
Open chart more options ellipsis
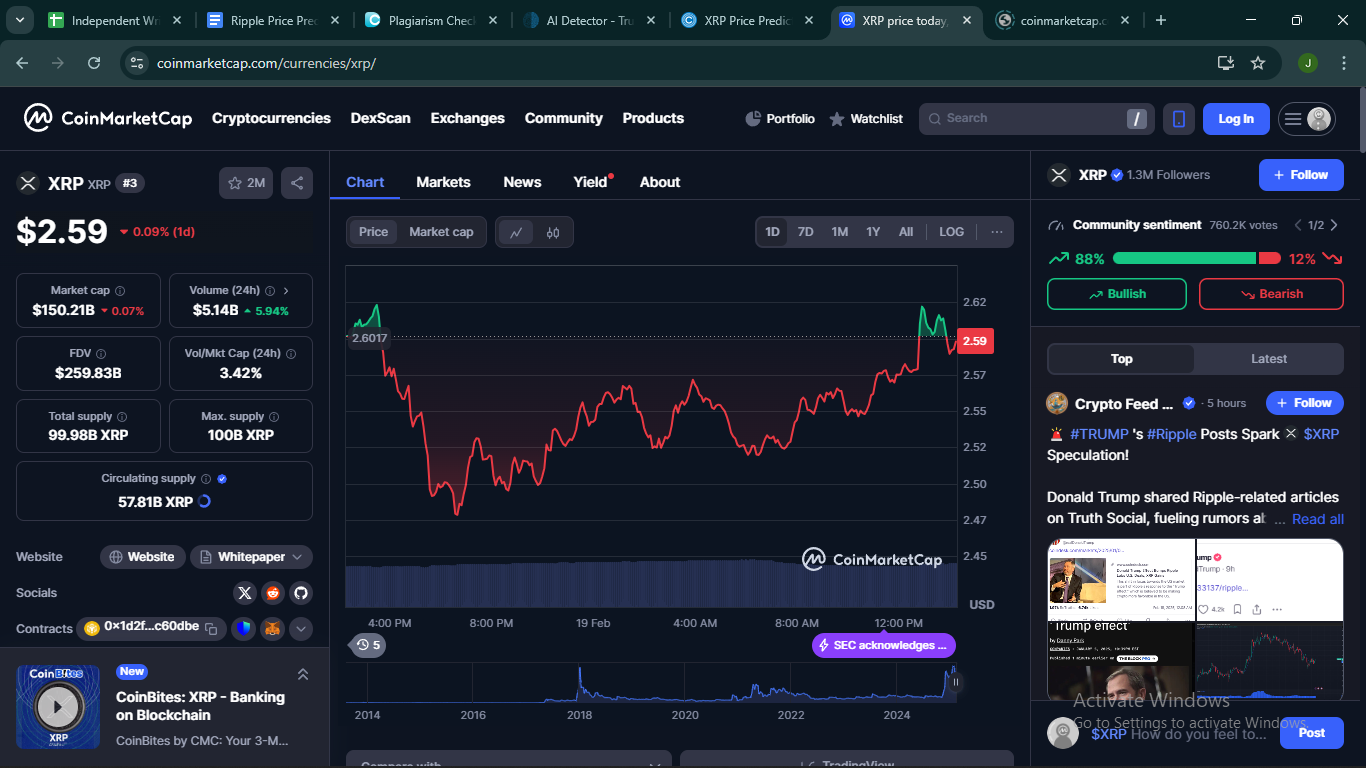click(x=997, y=232)
